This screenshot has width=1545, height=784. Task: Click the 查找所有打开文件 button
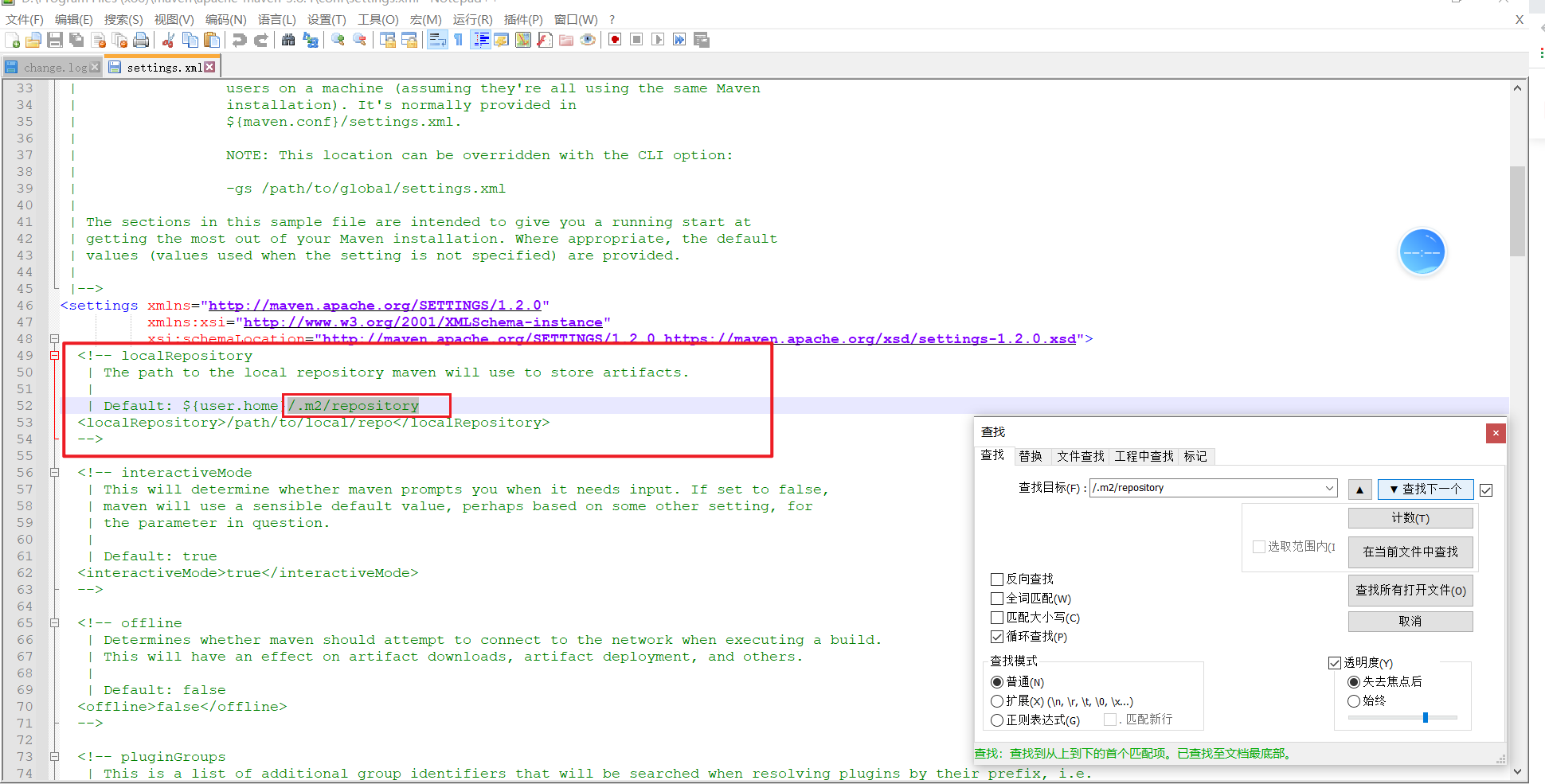tap(1410, 591)
